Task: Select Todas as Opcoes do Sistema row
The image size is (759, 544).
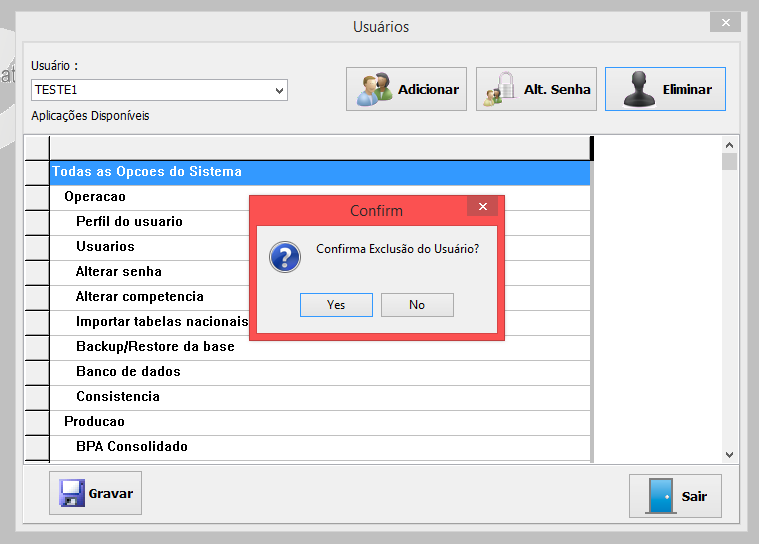Action: (147, 172)
